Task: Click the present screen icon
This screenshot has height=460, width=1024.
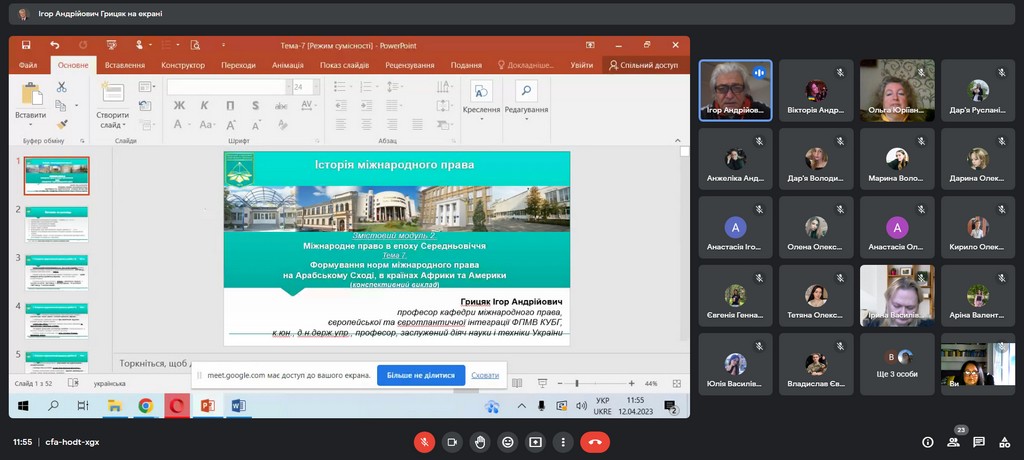Action: [x=536, y=441]
